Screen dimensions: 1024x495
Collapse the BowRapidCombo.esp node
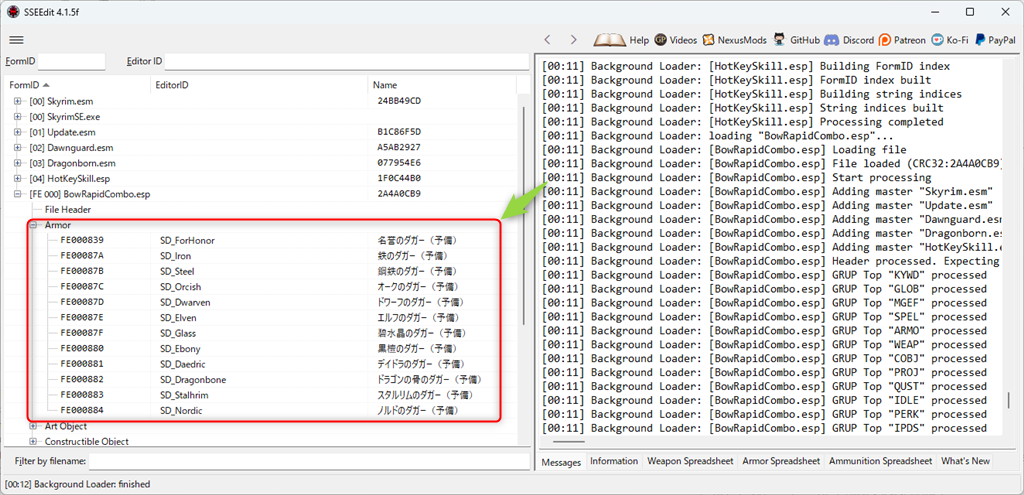point(18,194)
